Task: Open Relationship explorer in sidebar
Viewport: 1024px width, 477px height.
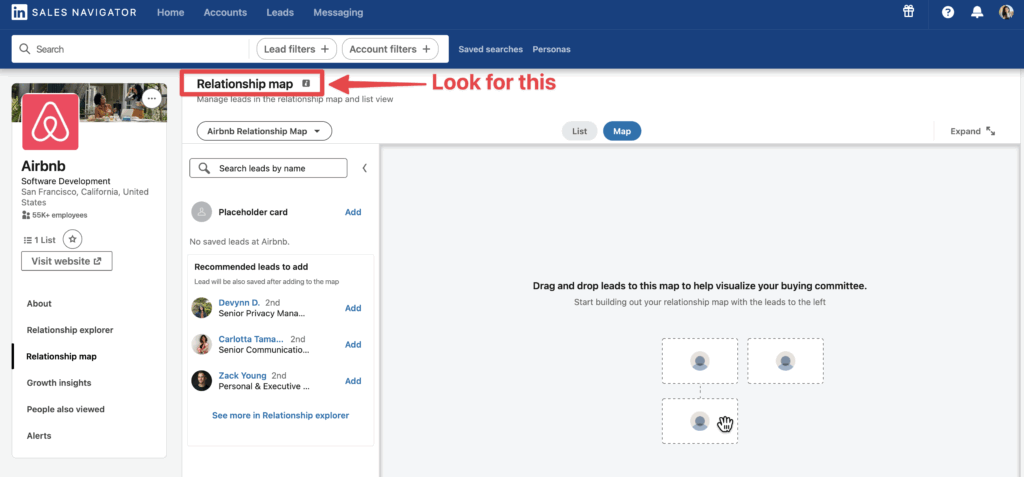Action: (x=70, y=330)
